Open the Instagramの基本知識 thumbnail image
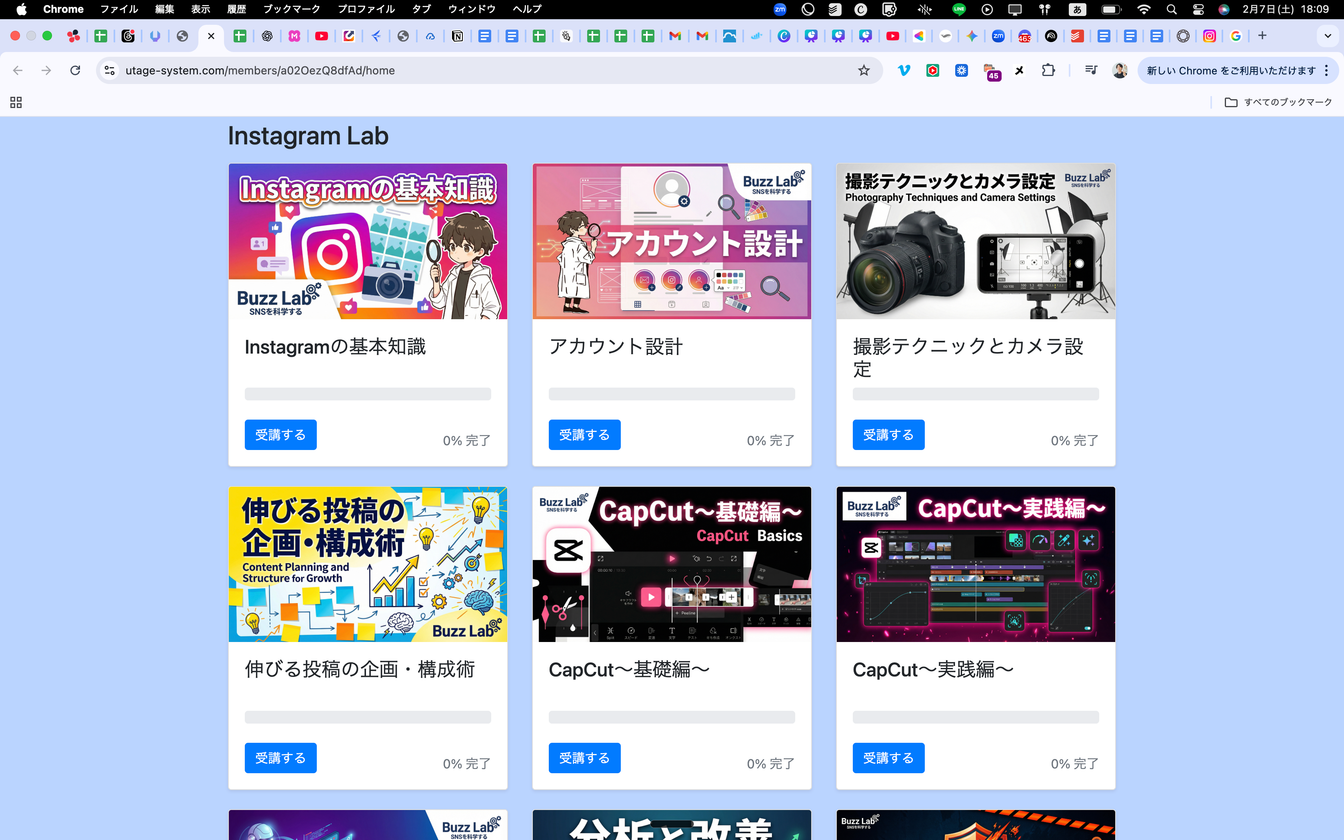Viewport: 1344px width, 840px height. coord(368,242)
